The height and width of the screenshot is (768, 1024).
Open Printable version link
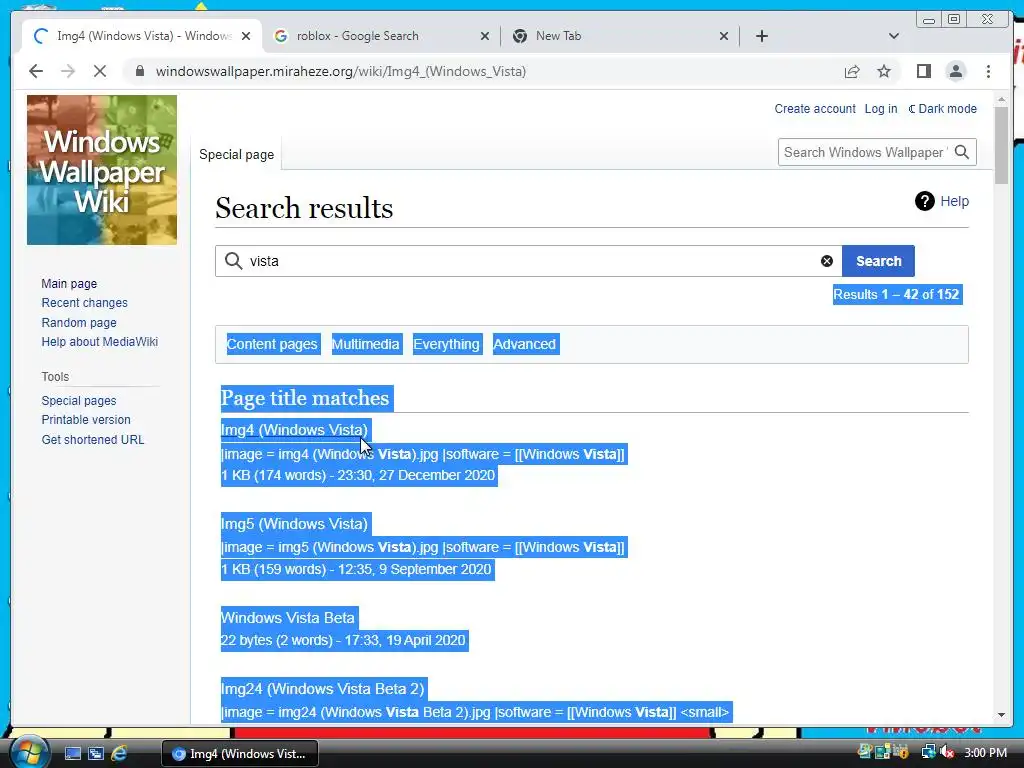86,420
